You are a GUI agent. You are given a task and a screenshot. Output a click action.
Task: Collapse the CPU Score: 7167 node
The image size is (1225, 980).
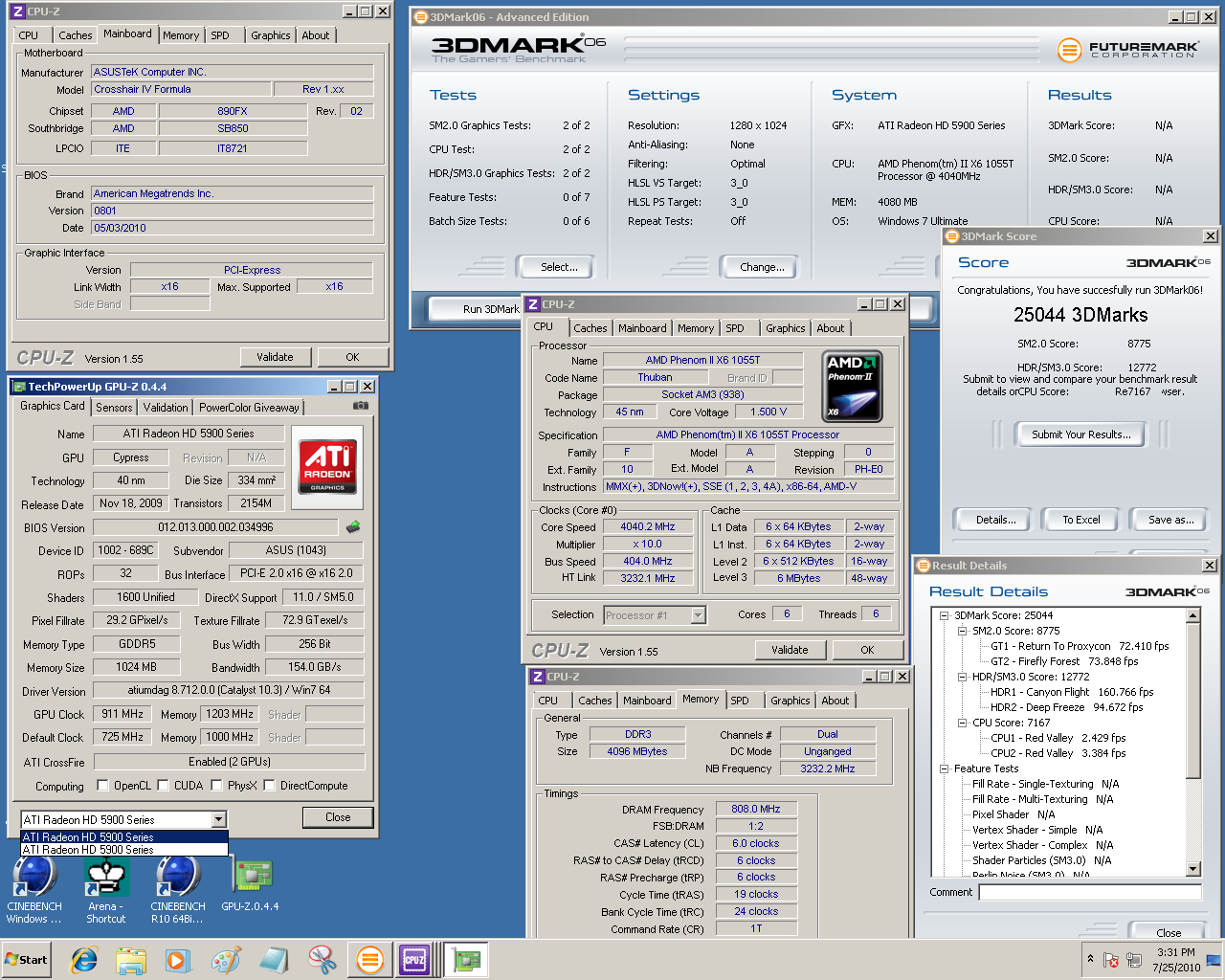(x=963, y=723)
